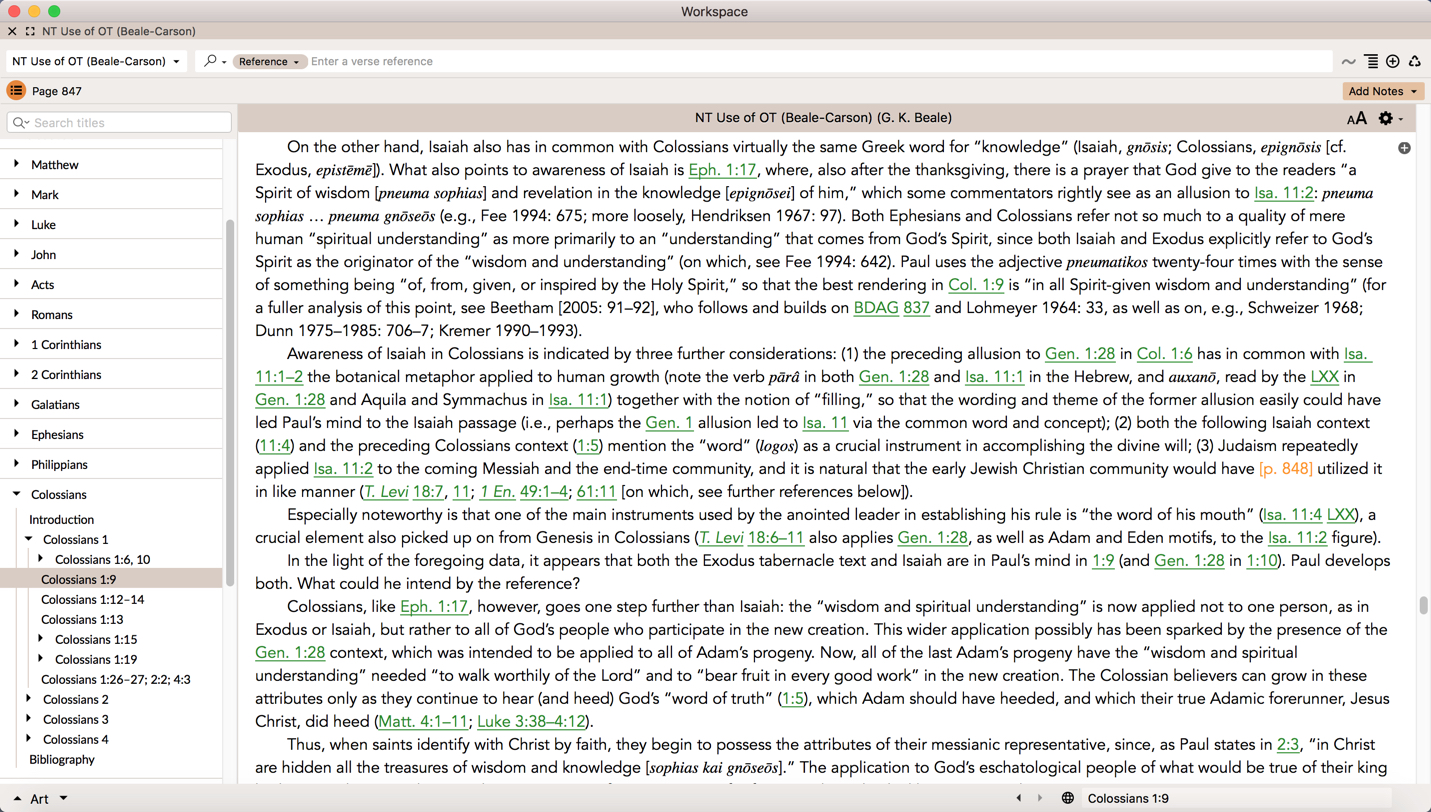Viewport: 1431px width, 812px height.
Task: Expand the Colossians 4 subsection
Action: [x=28, y=739]
